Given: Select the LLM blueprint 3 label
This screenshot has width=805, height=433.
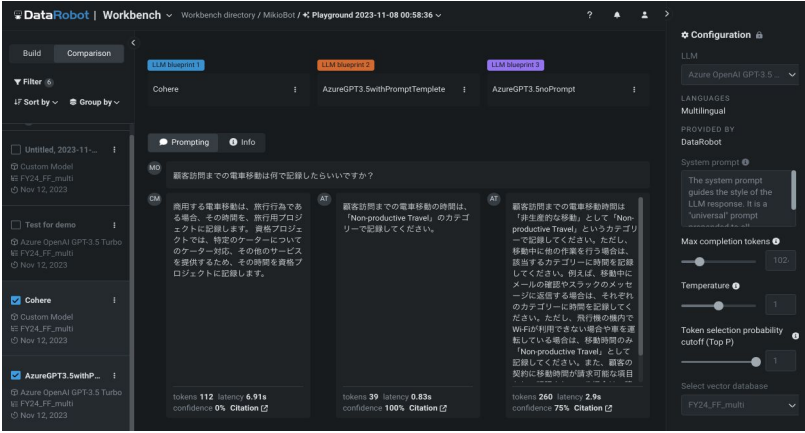Looking at the screenshot, I should 515,65.
